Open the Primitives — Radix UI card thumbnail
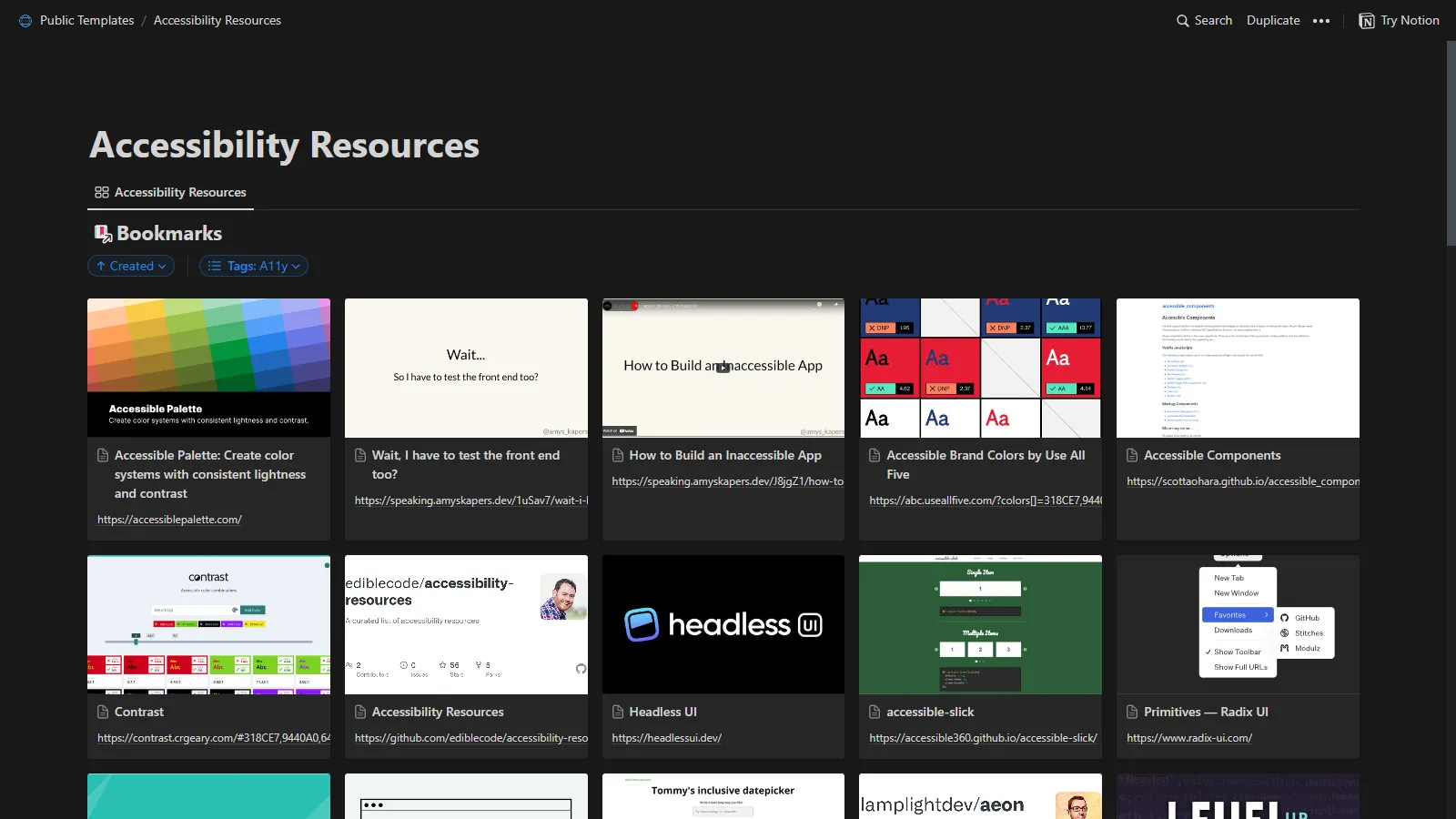1456x819 pixels. (1238, 624)
